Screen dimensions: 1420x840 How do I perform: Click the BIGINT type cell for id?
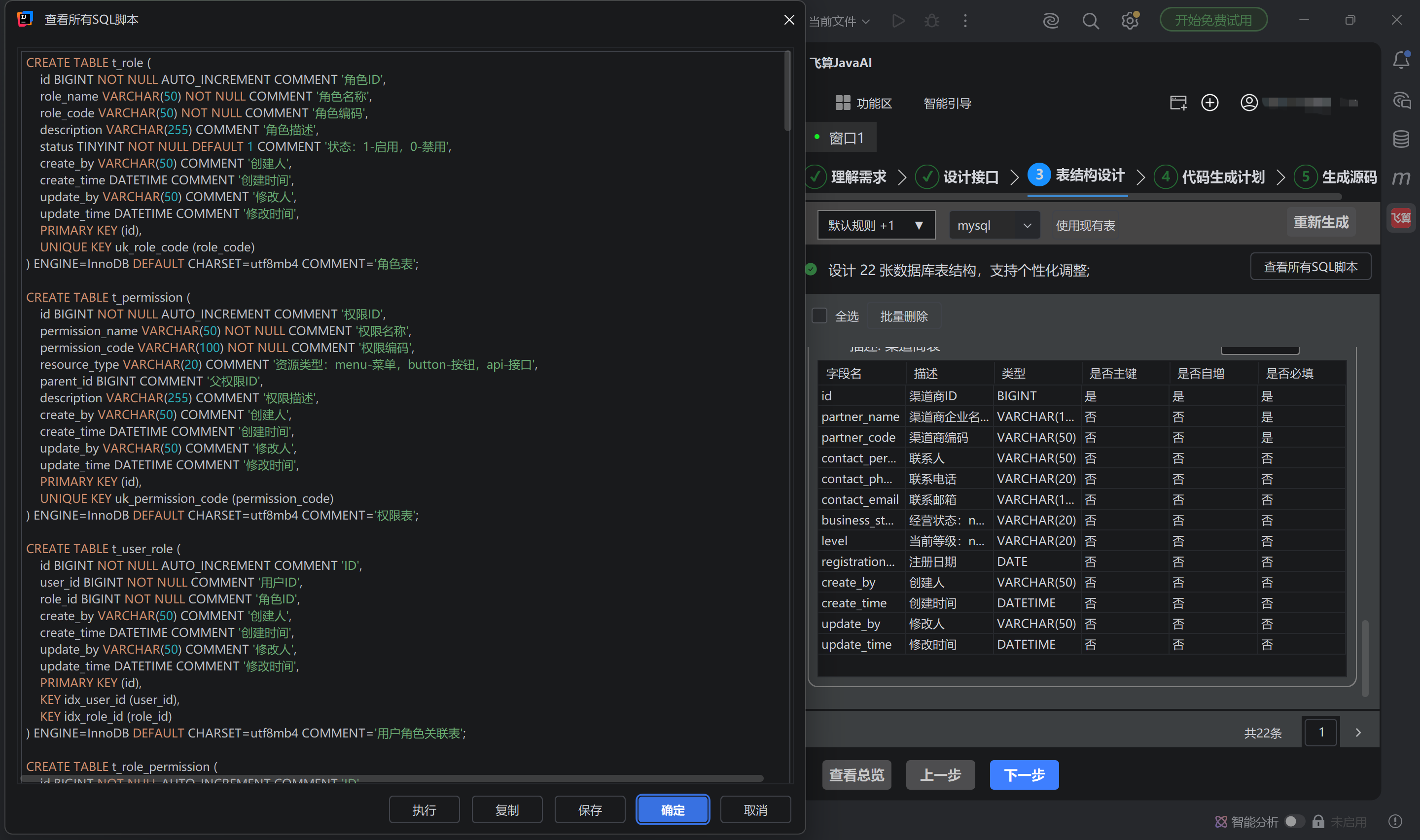tap(1037, 396)
